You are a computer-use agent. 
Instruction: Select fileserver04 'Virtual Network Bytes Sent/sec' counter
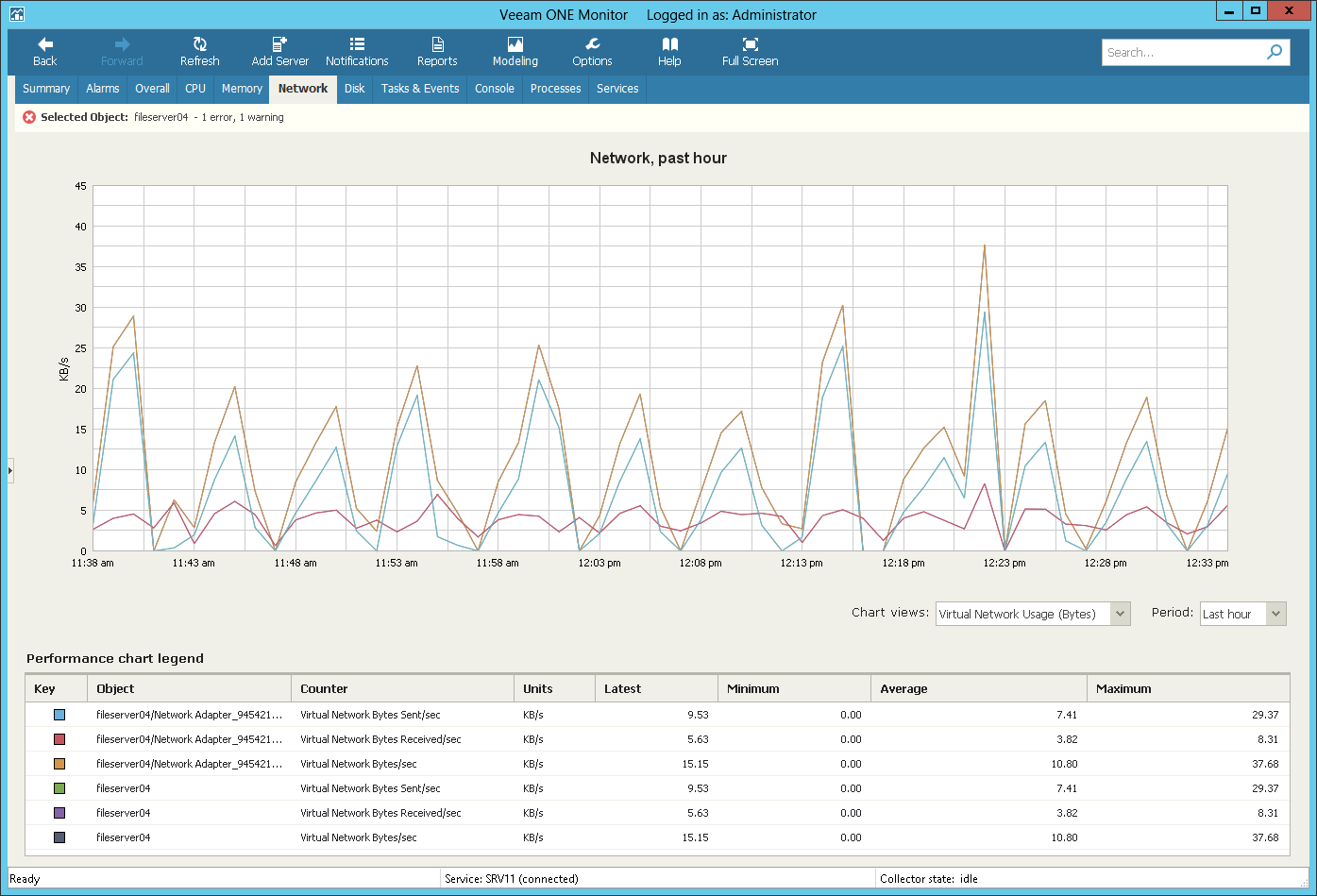tap(370, 788)
